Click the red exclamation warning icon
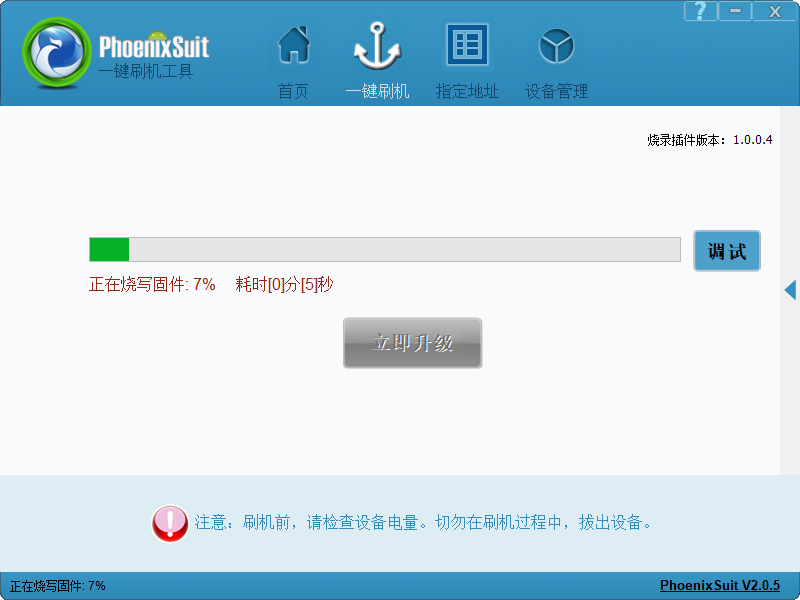 (170, 523)
